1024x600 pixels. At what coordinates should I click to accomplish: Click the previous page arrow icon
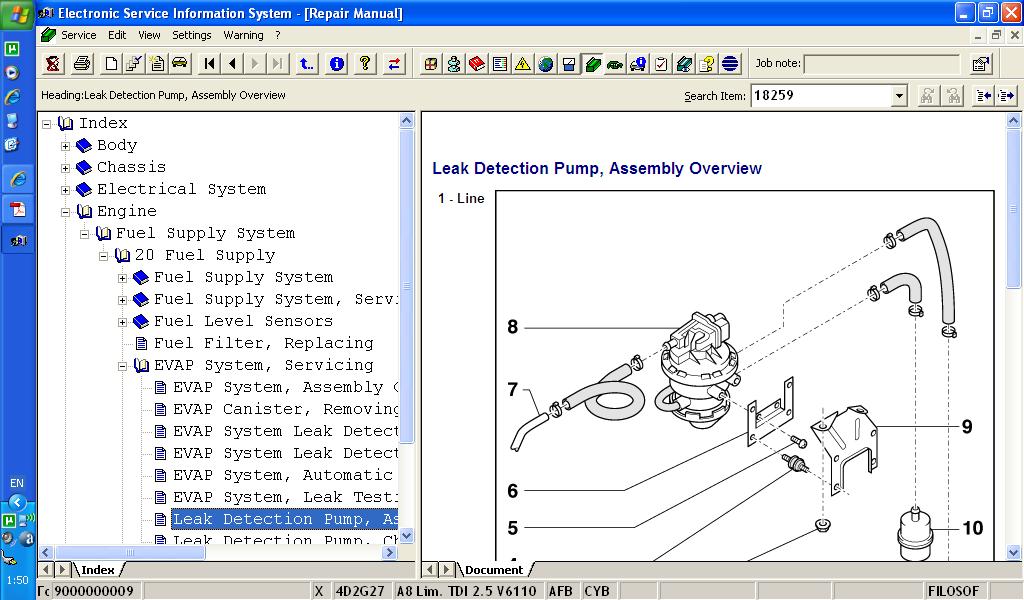coord(232,64)
